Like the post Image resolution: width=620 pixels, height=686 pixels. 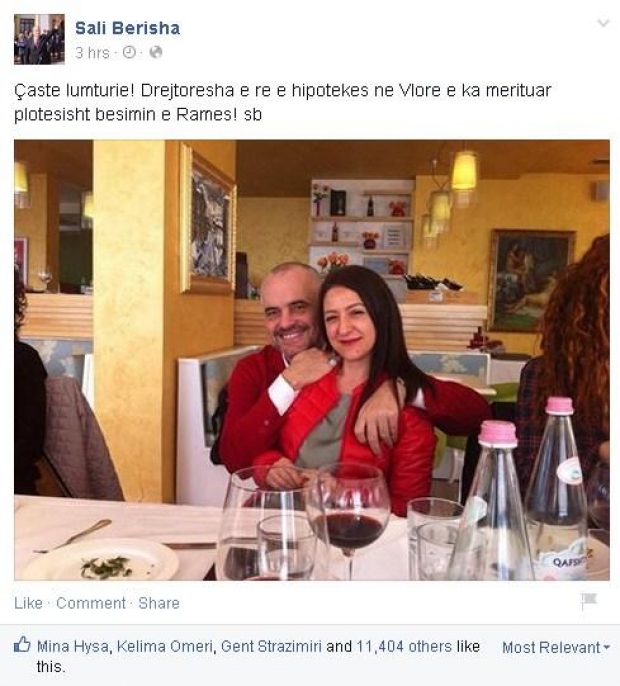coord(28,603)
